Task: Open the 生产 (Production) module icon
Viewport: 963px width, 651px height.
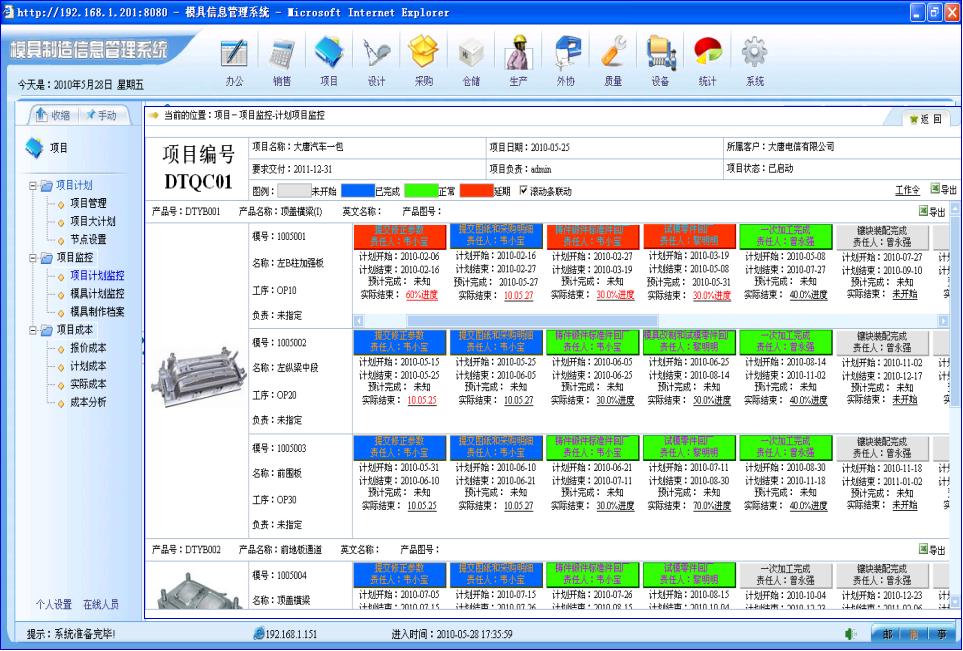Action: (x=518, y=52)
